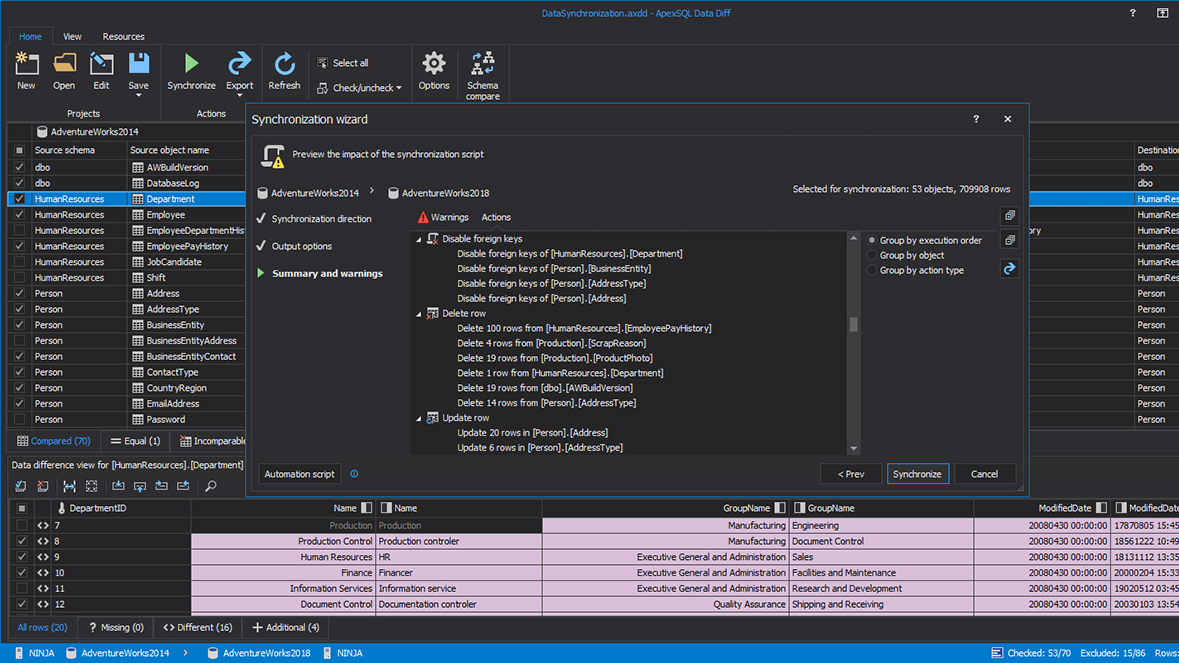Click the Save icon in the ribbon
Viewport: 1179px width, 663px height.
click(x=138, y=65)
